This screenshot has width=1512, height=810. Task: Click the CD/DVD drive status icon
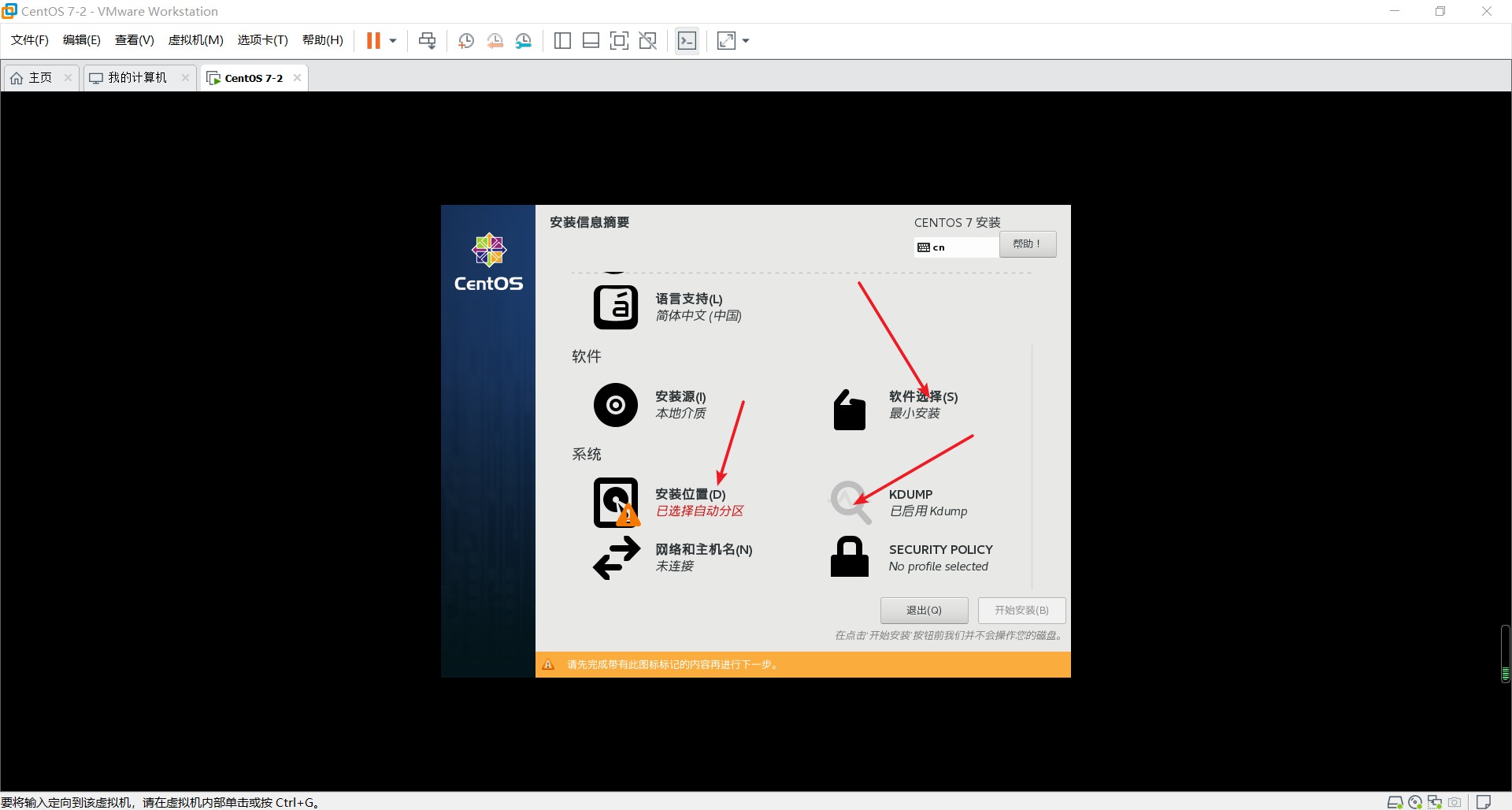click(x=1415, y=802)
